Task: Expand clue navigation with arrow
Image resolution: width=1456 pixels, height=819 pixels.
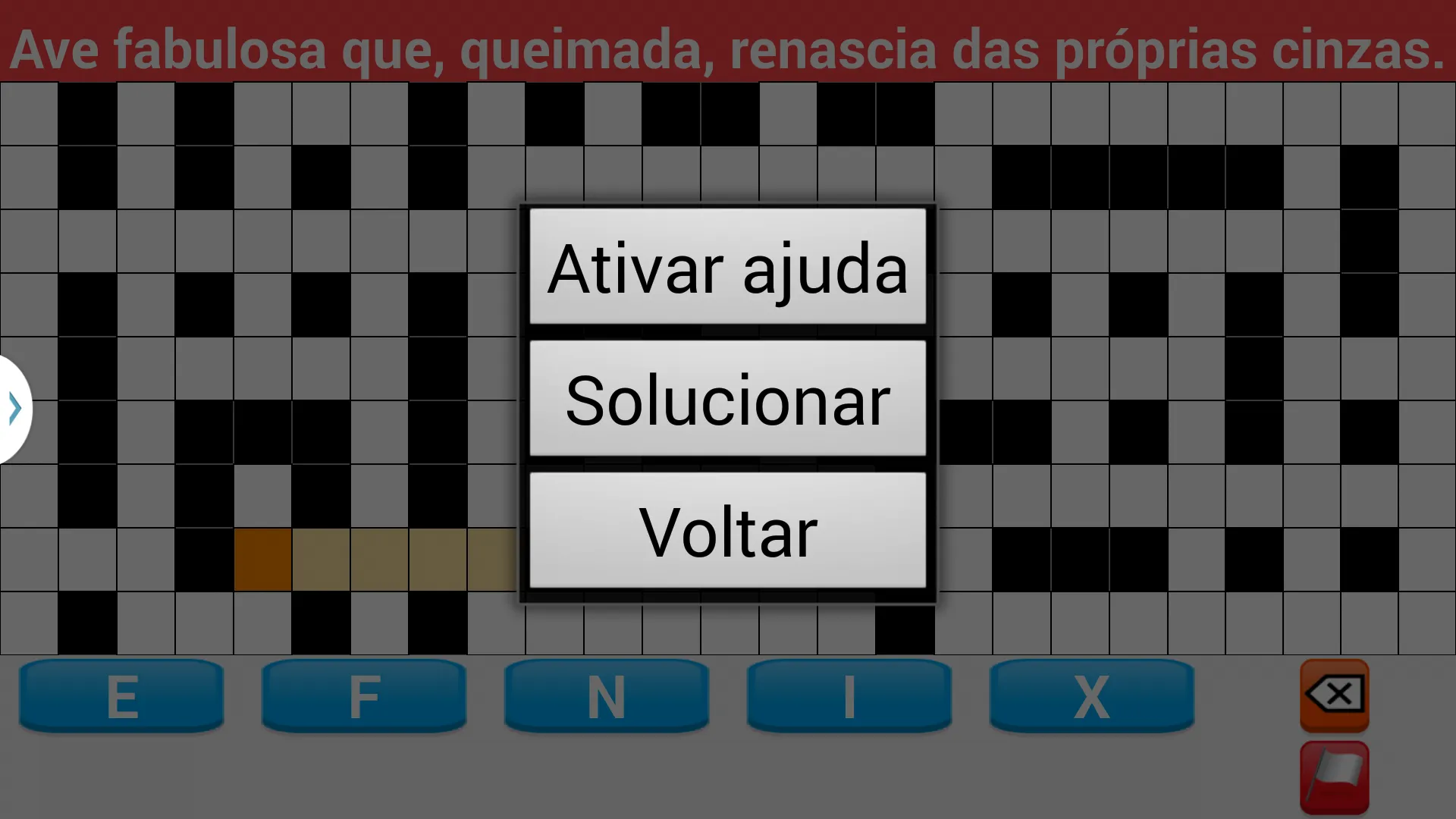Action: [14, 407]
